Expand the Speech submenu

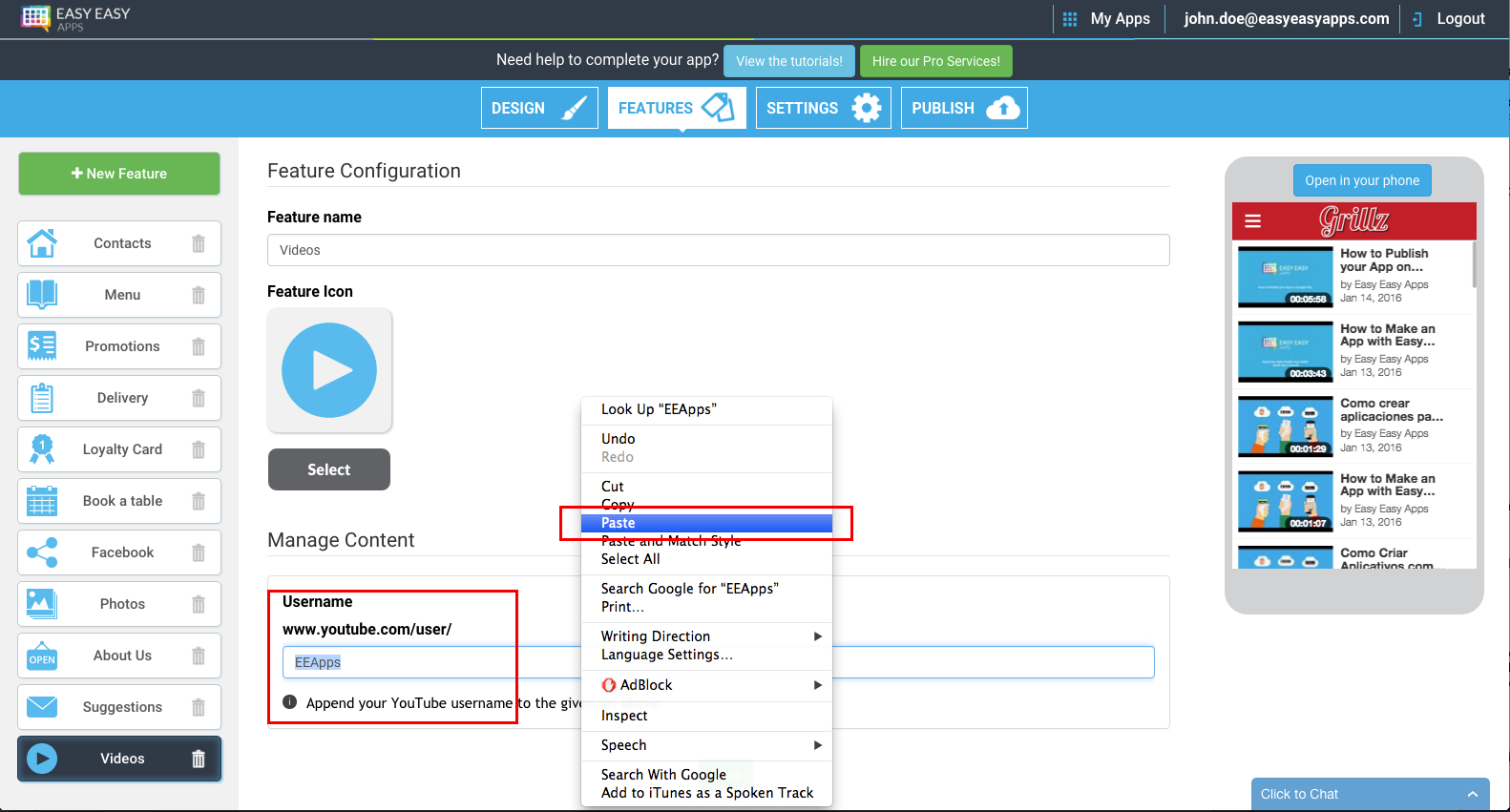(706, 745)
